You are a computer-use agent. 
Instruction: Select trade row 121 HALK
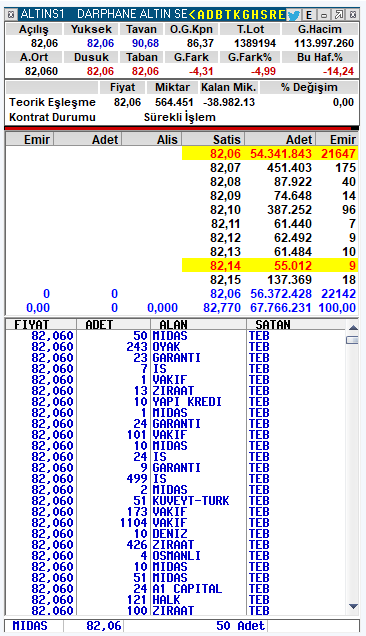(x=176, y=599)
